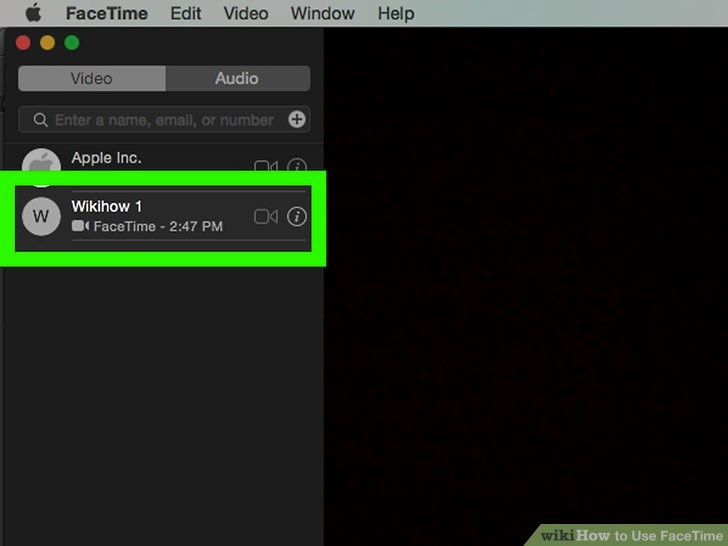
Task: Open the Window menu
Action: pos(323,13)
